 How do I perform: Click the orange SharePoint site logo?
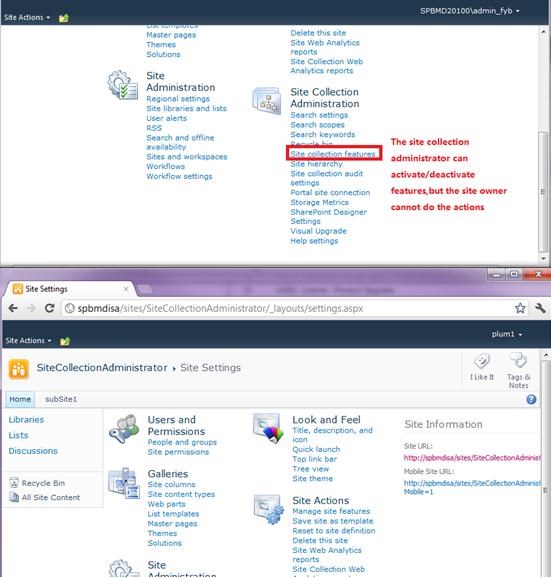pyautogui.click(x=18, y=369)
